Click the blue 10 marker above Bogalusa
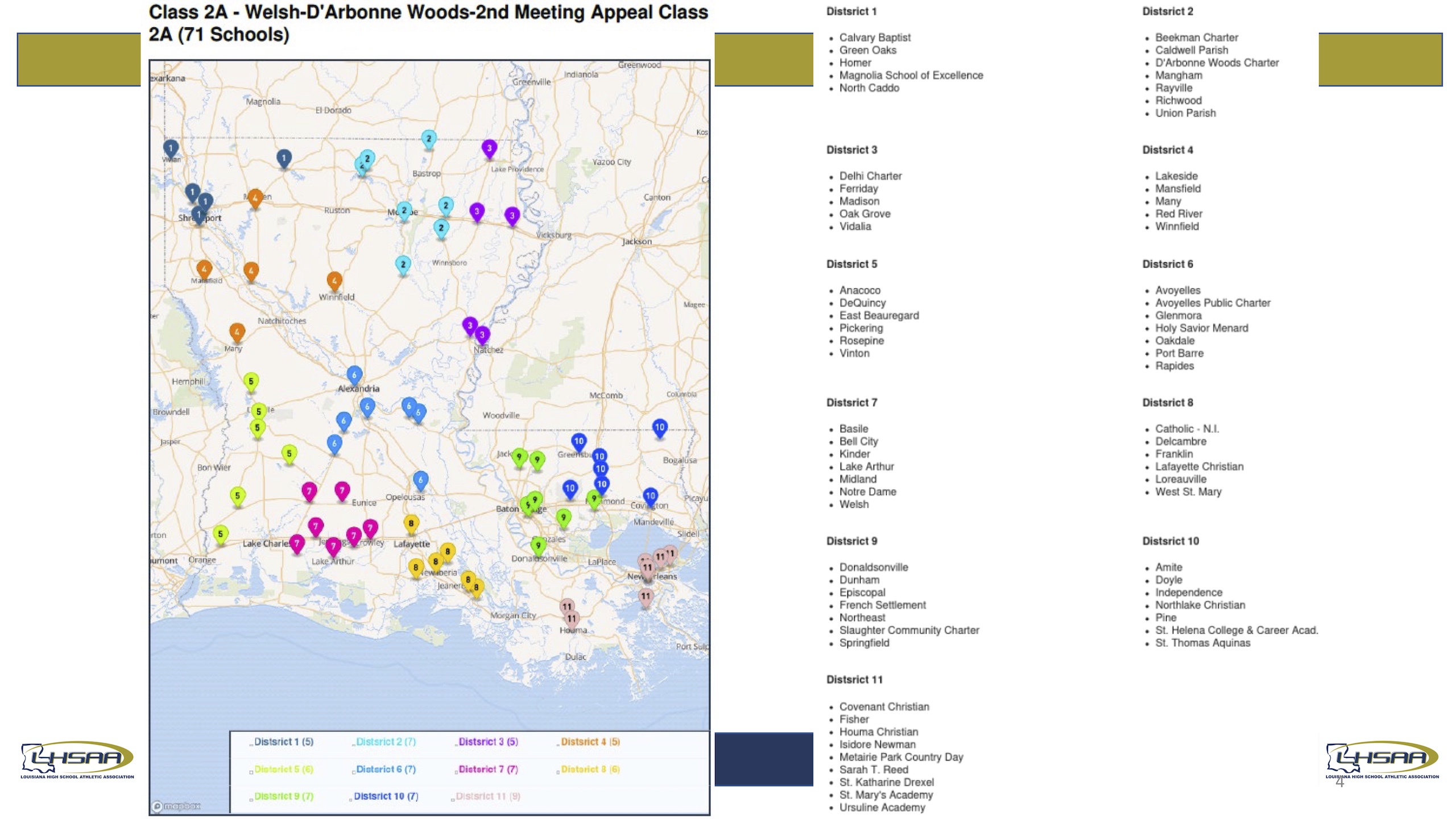The image size is (1456, 819). (x=660, y=427)
